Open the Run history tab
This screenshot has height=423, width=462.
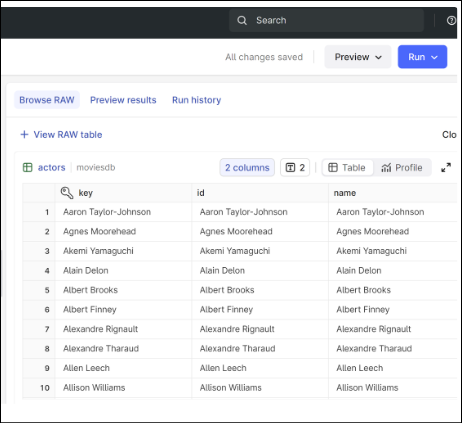click(x=196, y=100)
